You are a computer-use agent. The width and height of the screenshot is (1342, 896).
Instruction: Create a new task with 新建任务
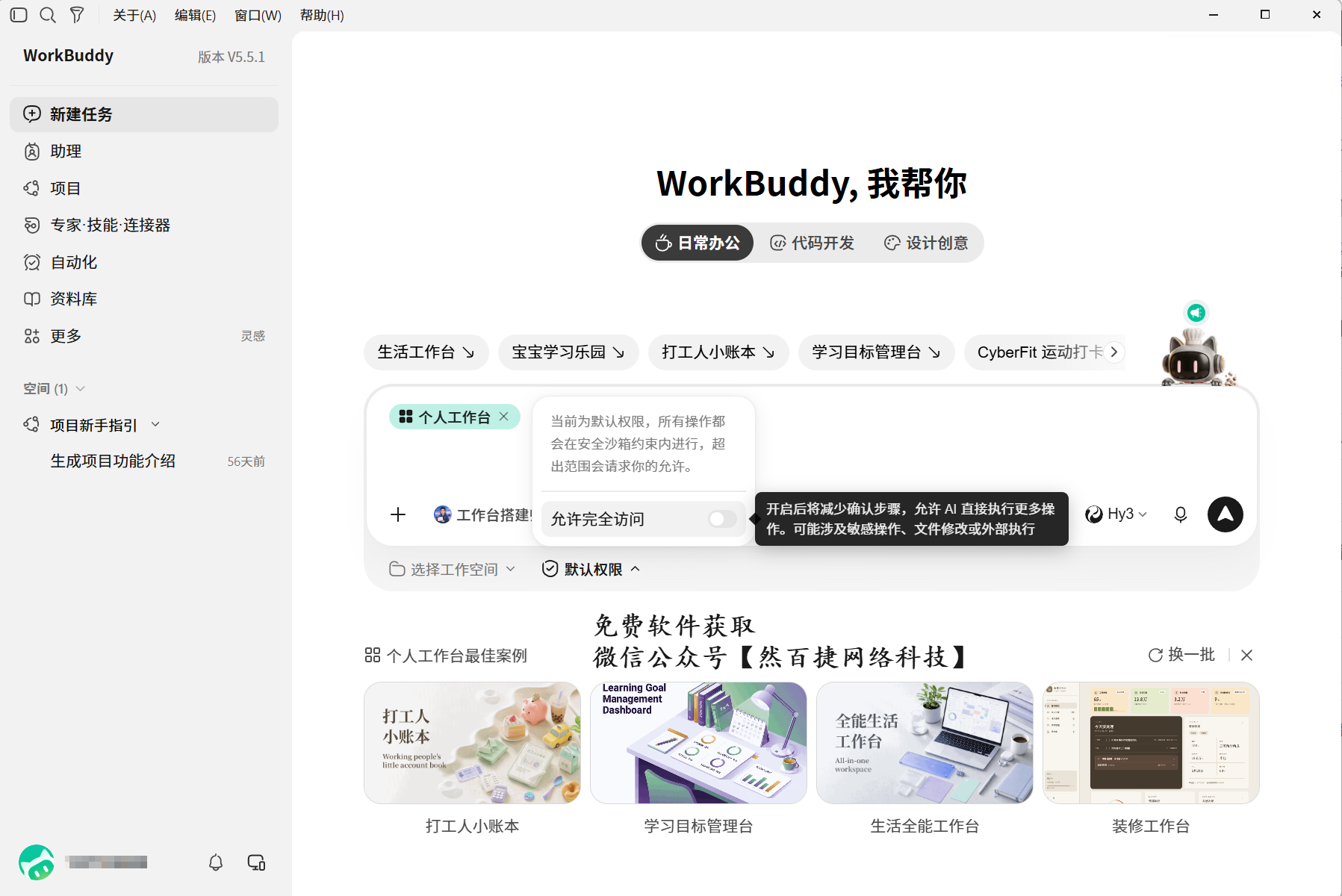(x=144, y=114)
